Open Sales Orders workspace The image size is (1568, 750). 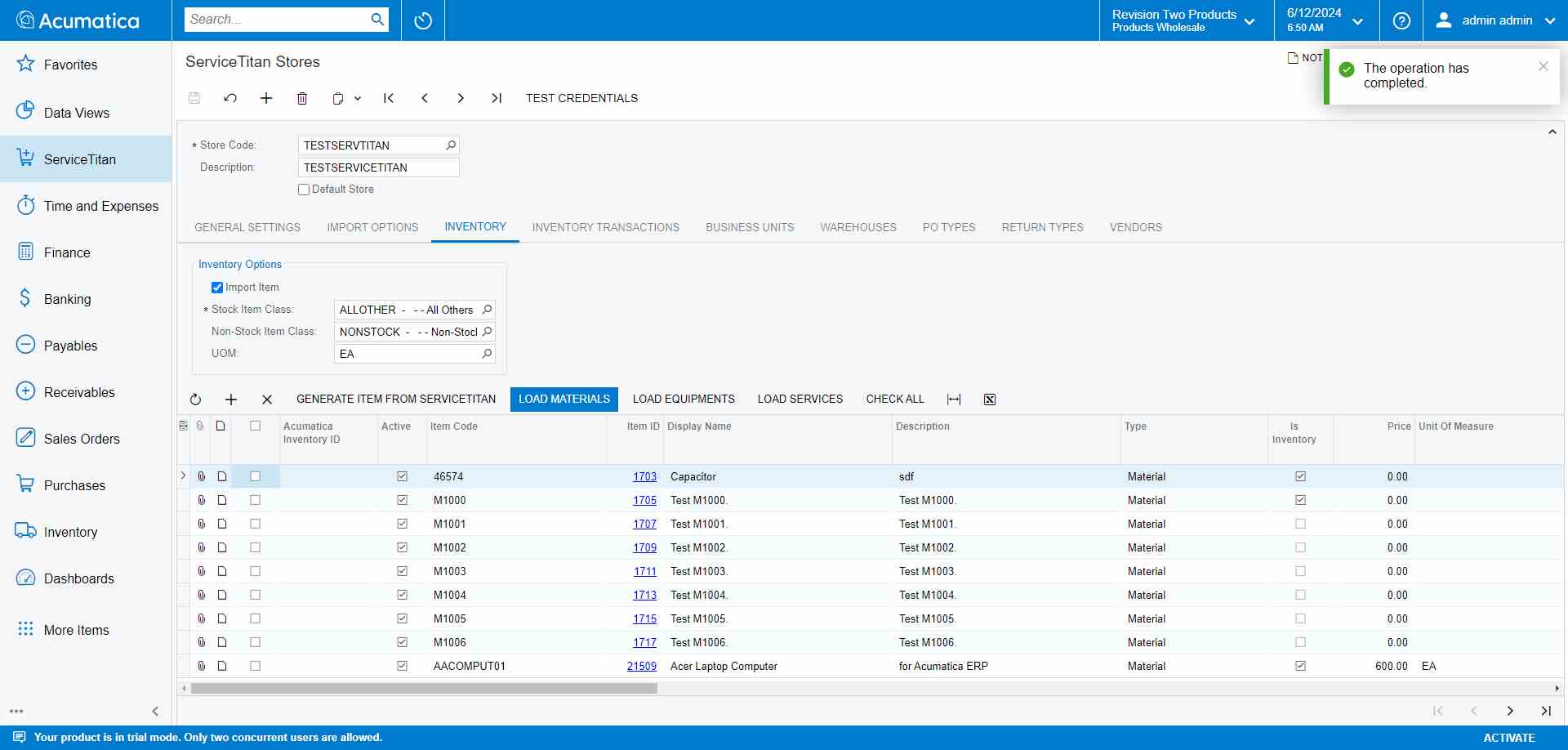[86, 439]
